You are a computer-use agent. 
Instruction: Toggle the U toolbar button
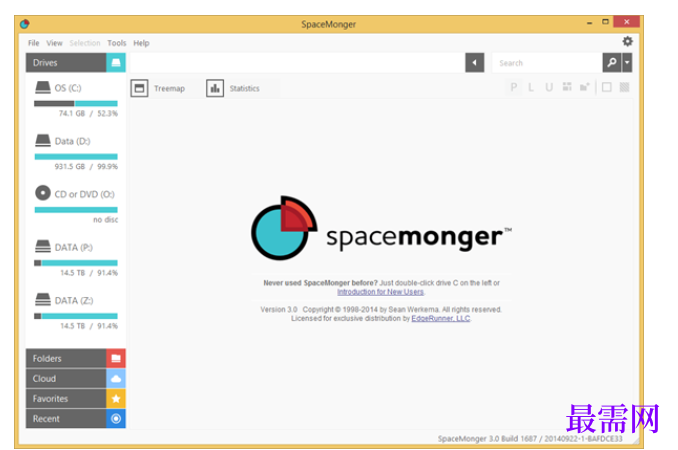coord(549,87)
